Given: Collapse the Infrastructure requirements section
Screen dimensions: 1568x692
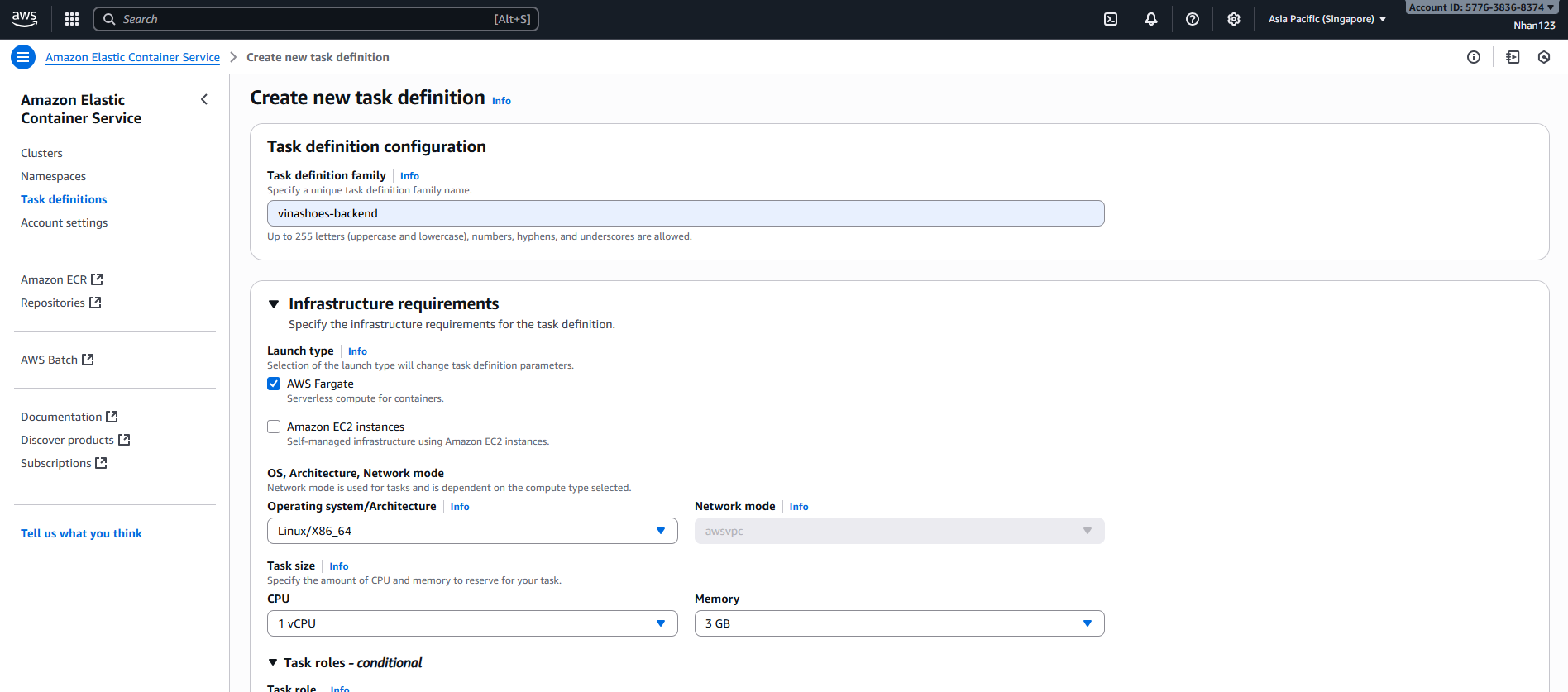Looking at the screenshot, I should pos(274,304).
